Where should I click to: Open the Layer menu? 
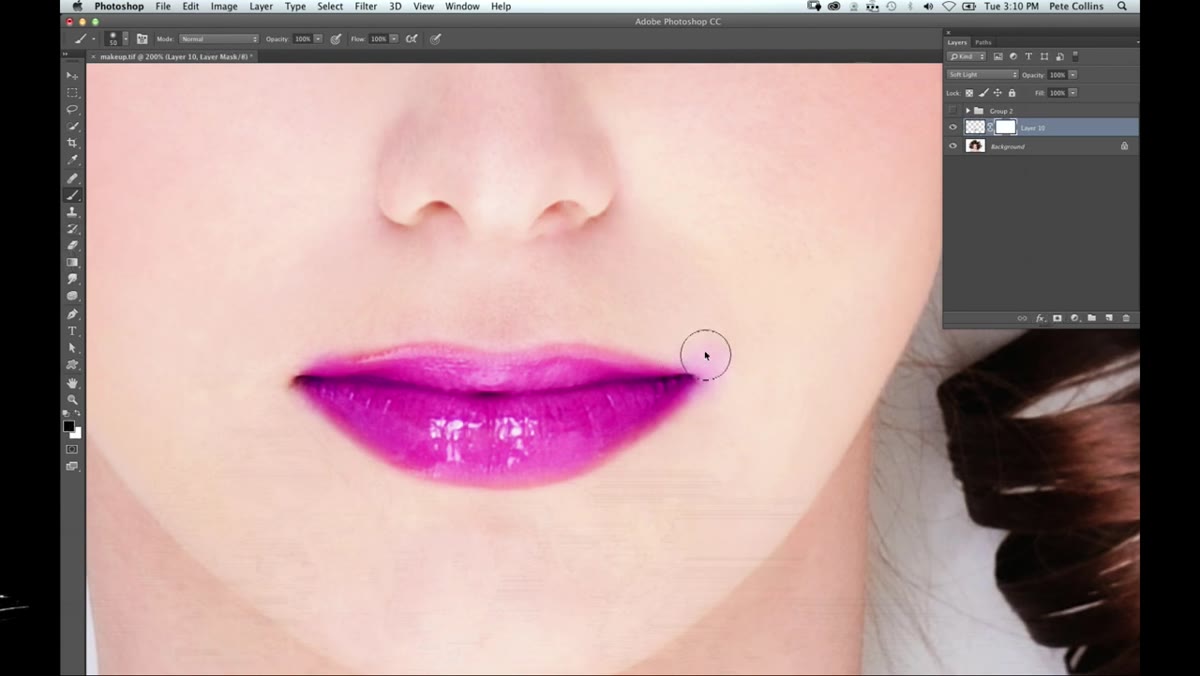pyautogui.click(x=261, y=6)
